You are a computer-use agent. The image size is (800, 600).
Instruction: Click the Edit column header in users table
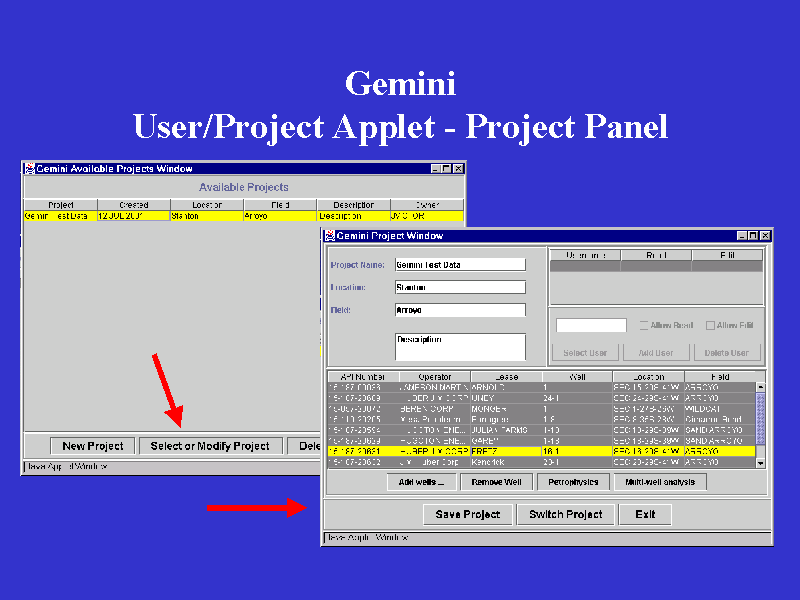727,255
